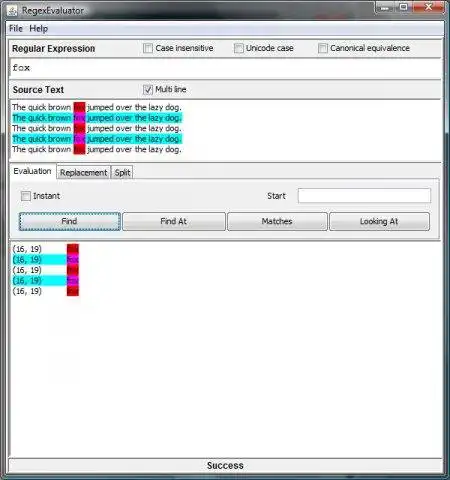This screenshot has height=480, width=450.
Task: Open the Help menu
Action: tap(38, 29)
